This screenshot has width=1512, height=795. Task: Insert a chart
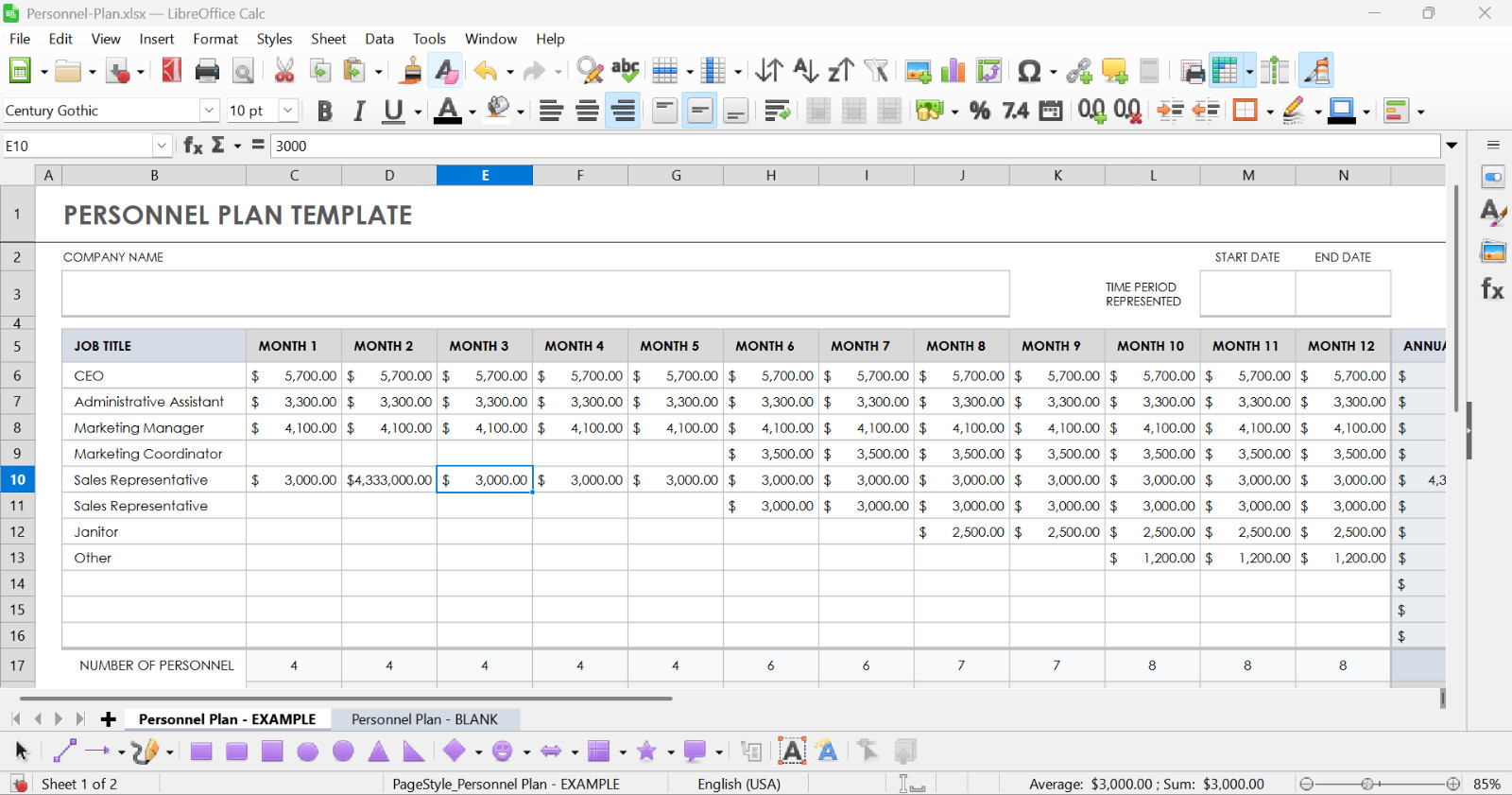point(954,71)
